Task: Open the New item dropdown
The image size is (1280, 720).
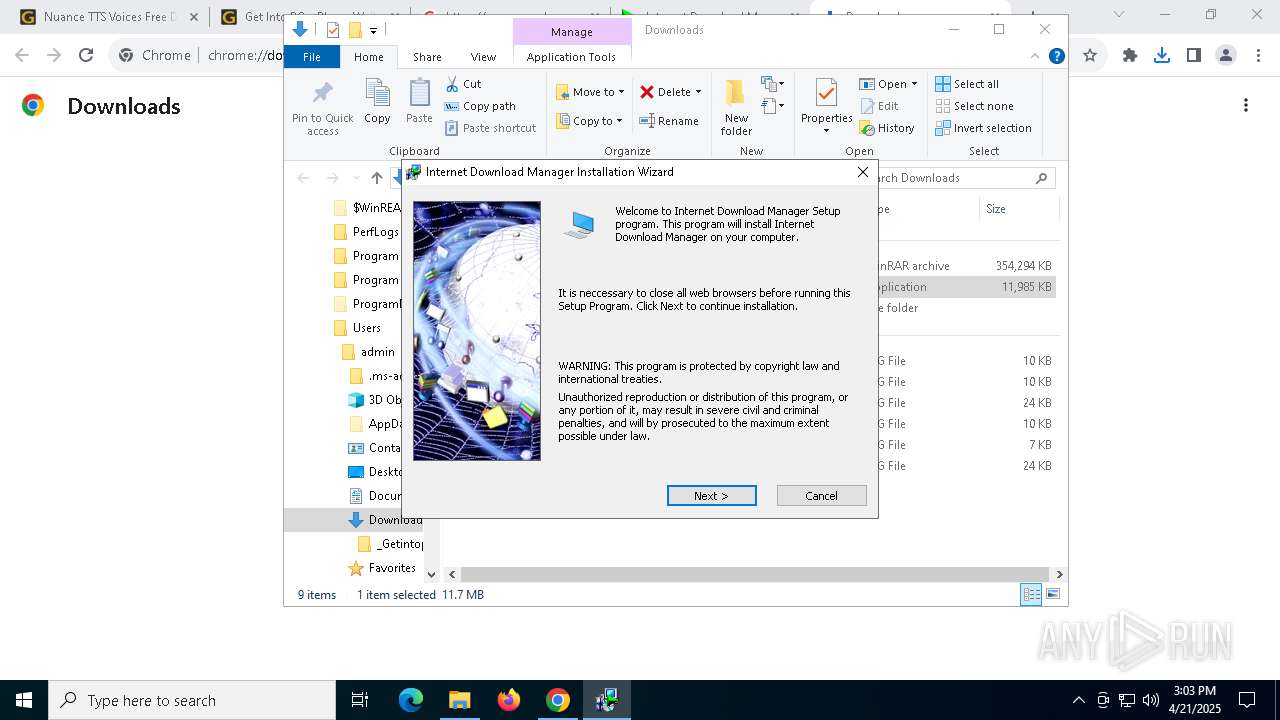Action: click(x=773, y=83)
